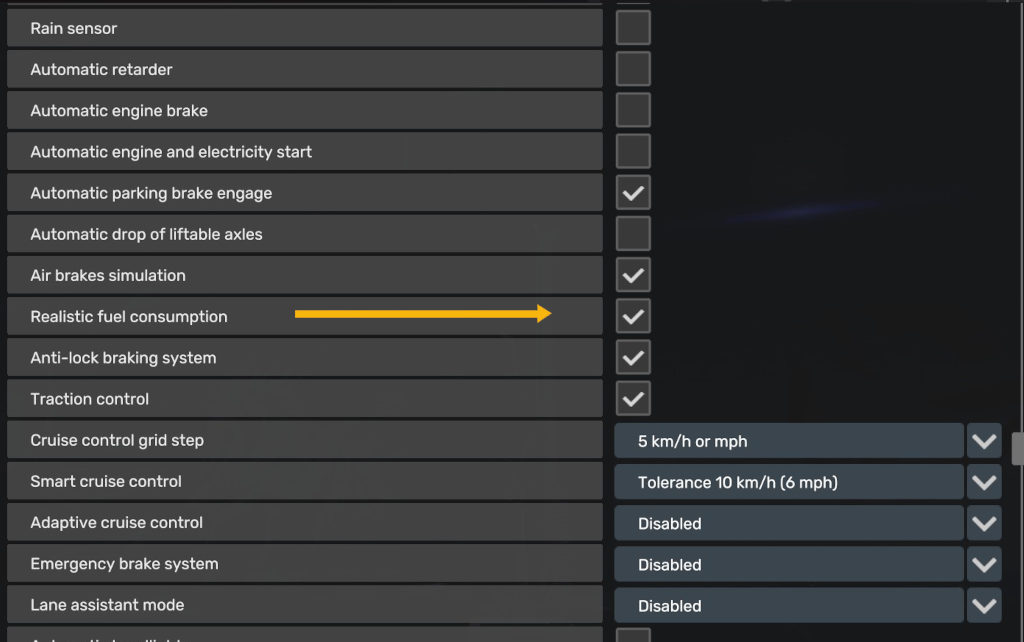Screen dimensions: 1024x642
Task: Enable the Rain sensor checkbox
Action: pos(632,27)
